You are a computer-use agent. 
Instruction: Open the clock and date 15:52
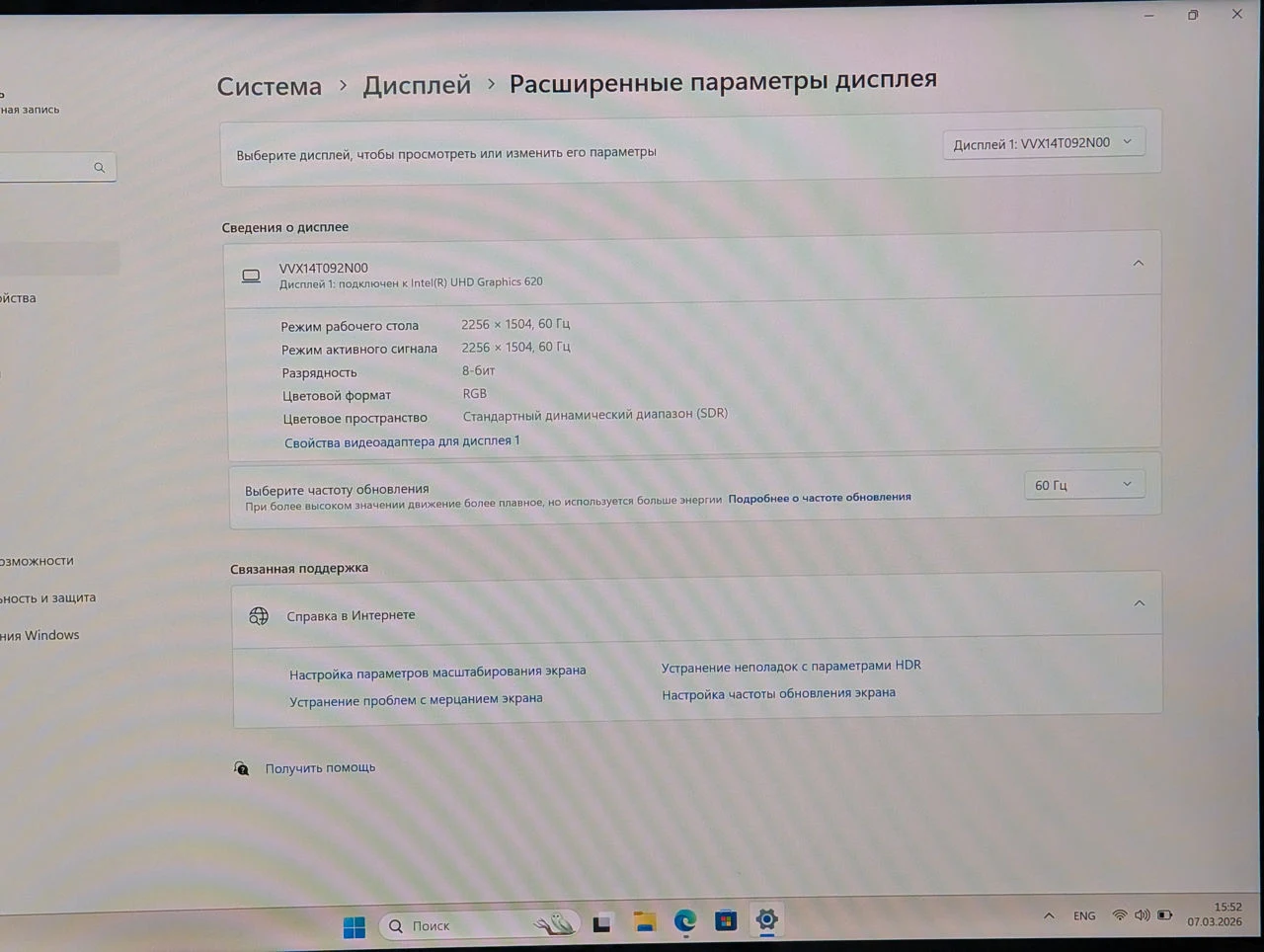click(x=1216, y=913)
